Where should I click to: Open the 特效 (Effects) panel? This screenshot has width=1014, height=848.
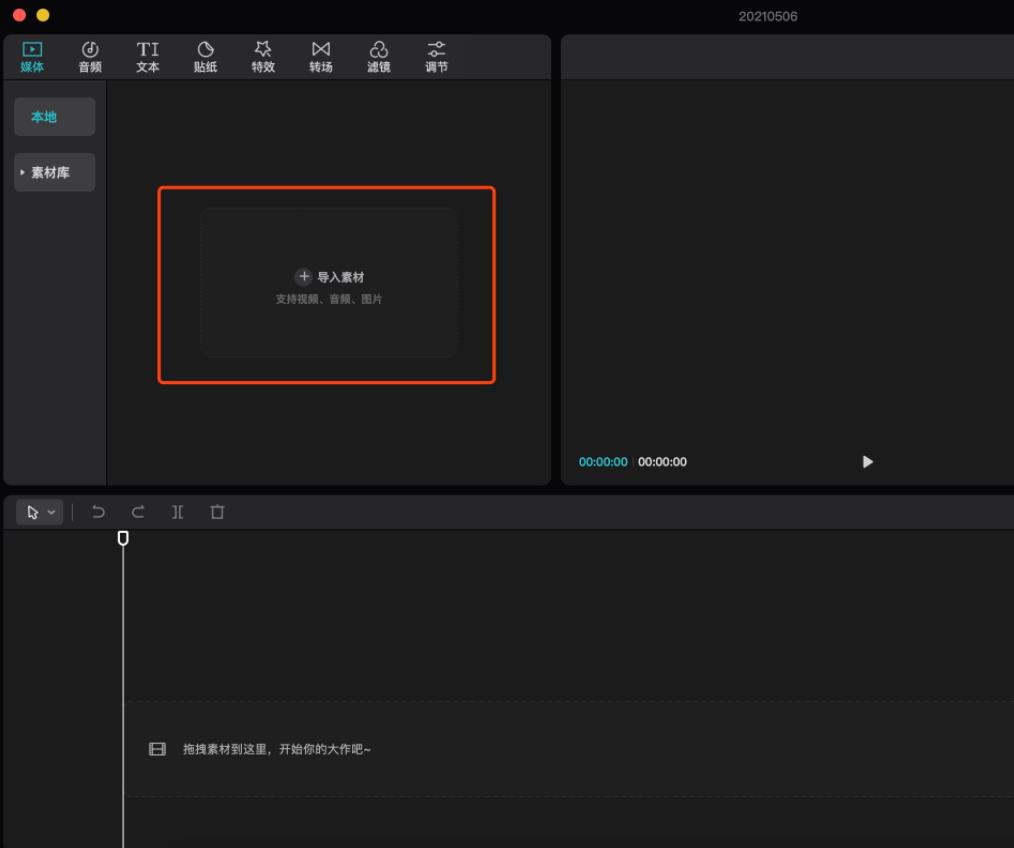(x=263, y=57)
